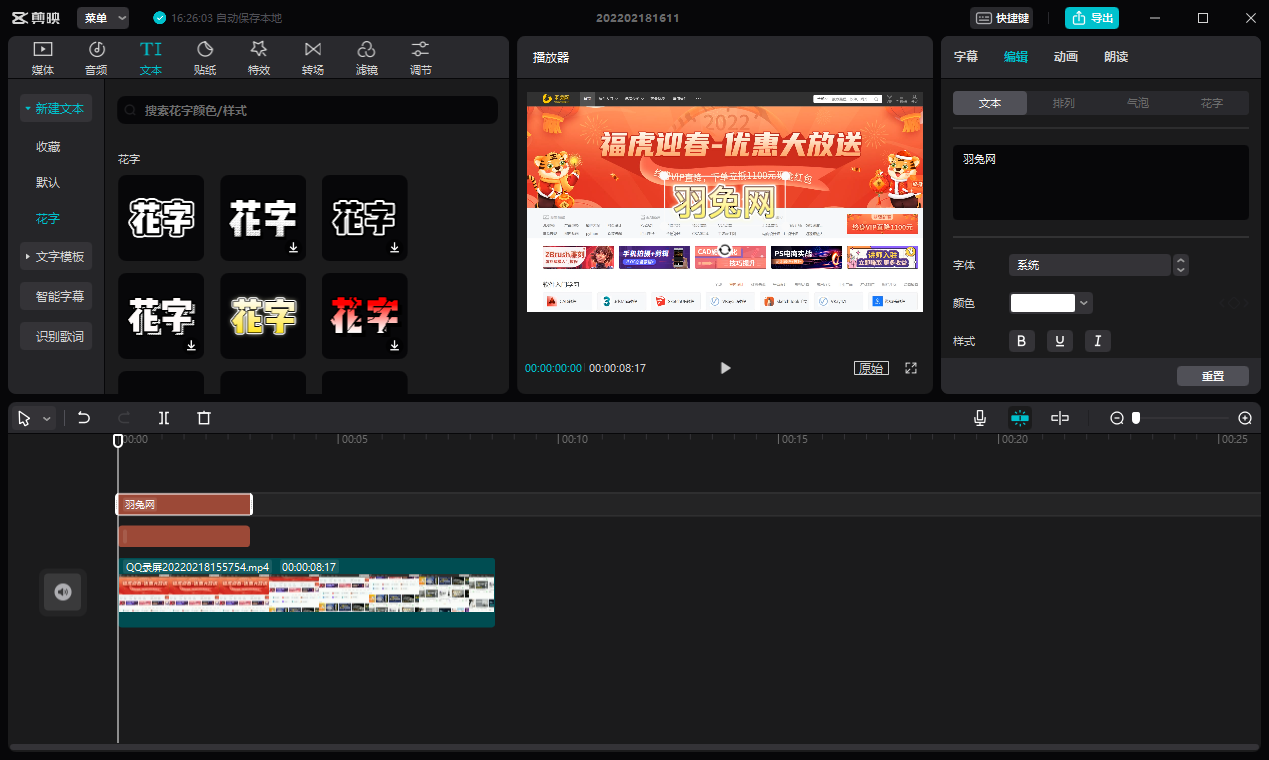Open the 菜单 menu dropdown
This screenshot has width=1269, height=760.
(x=103, y=18)
